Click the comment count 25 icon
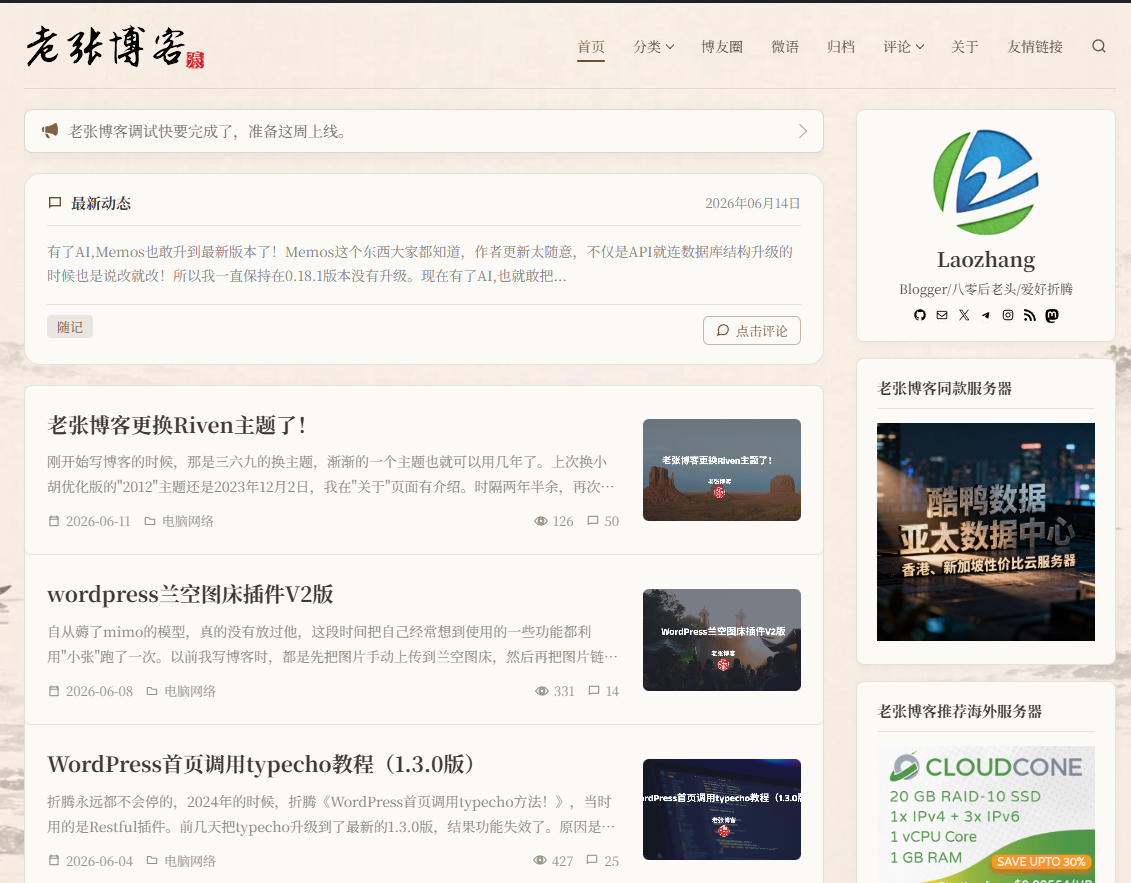 click(592, 860)
